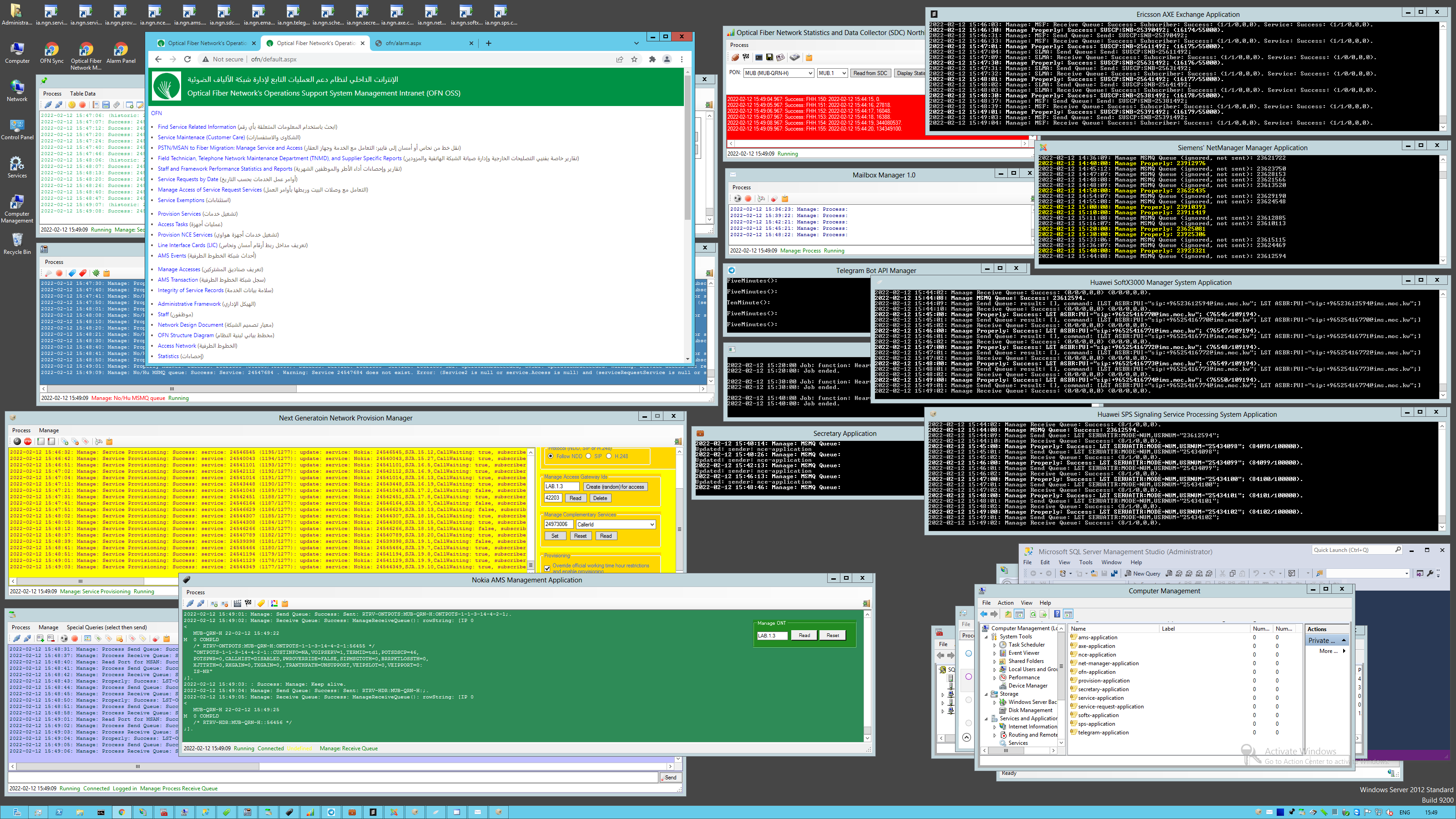Select Device Manager in the tree

point(1027,686)
